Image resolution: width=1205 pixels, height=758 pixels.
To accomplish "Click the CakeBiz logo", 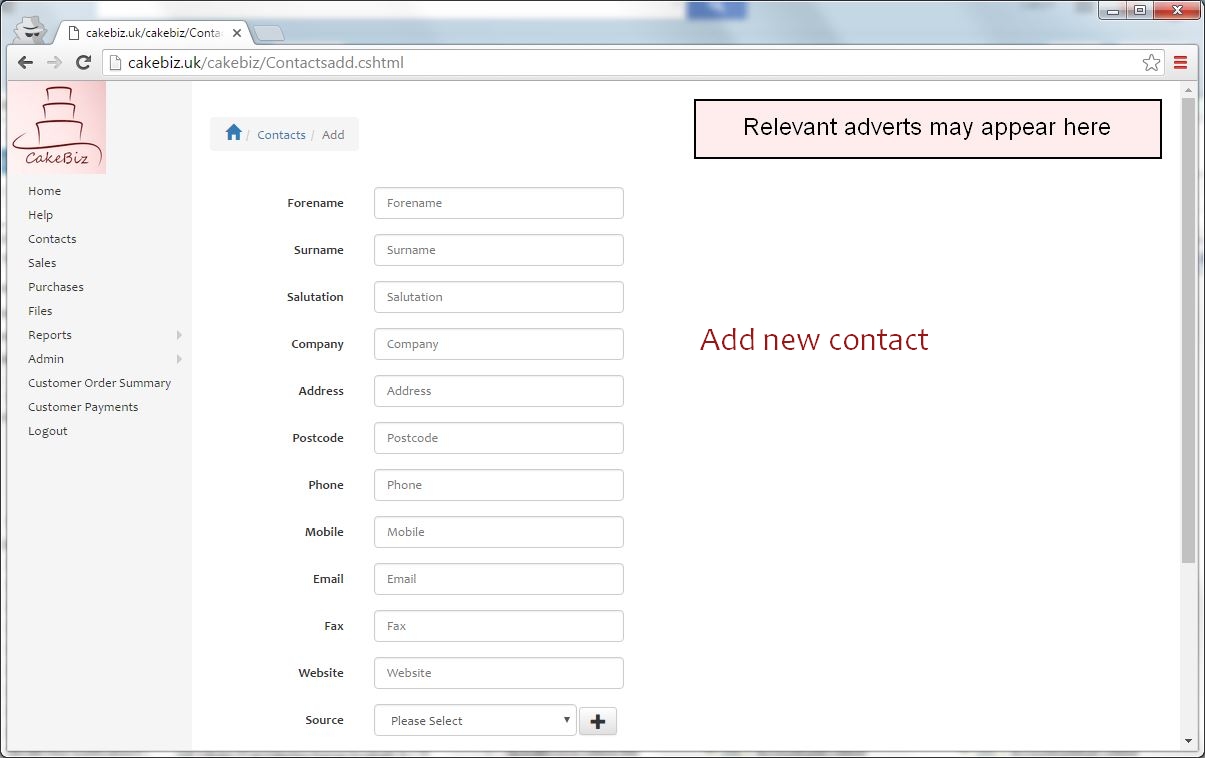I will coord(57,126).
